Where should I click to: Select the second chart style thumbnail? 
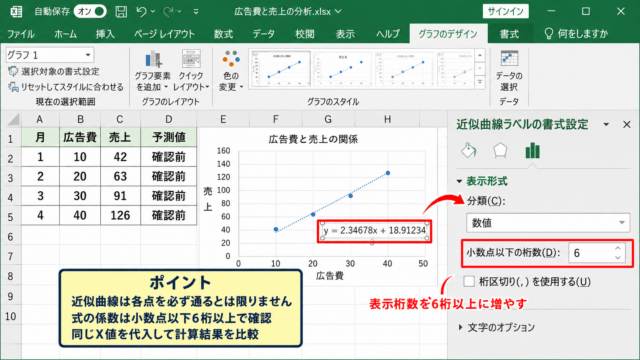tap(342, 69)
